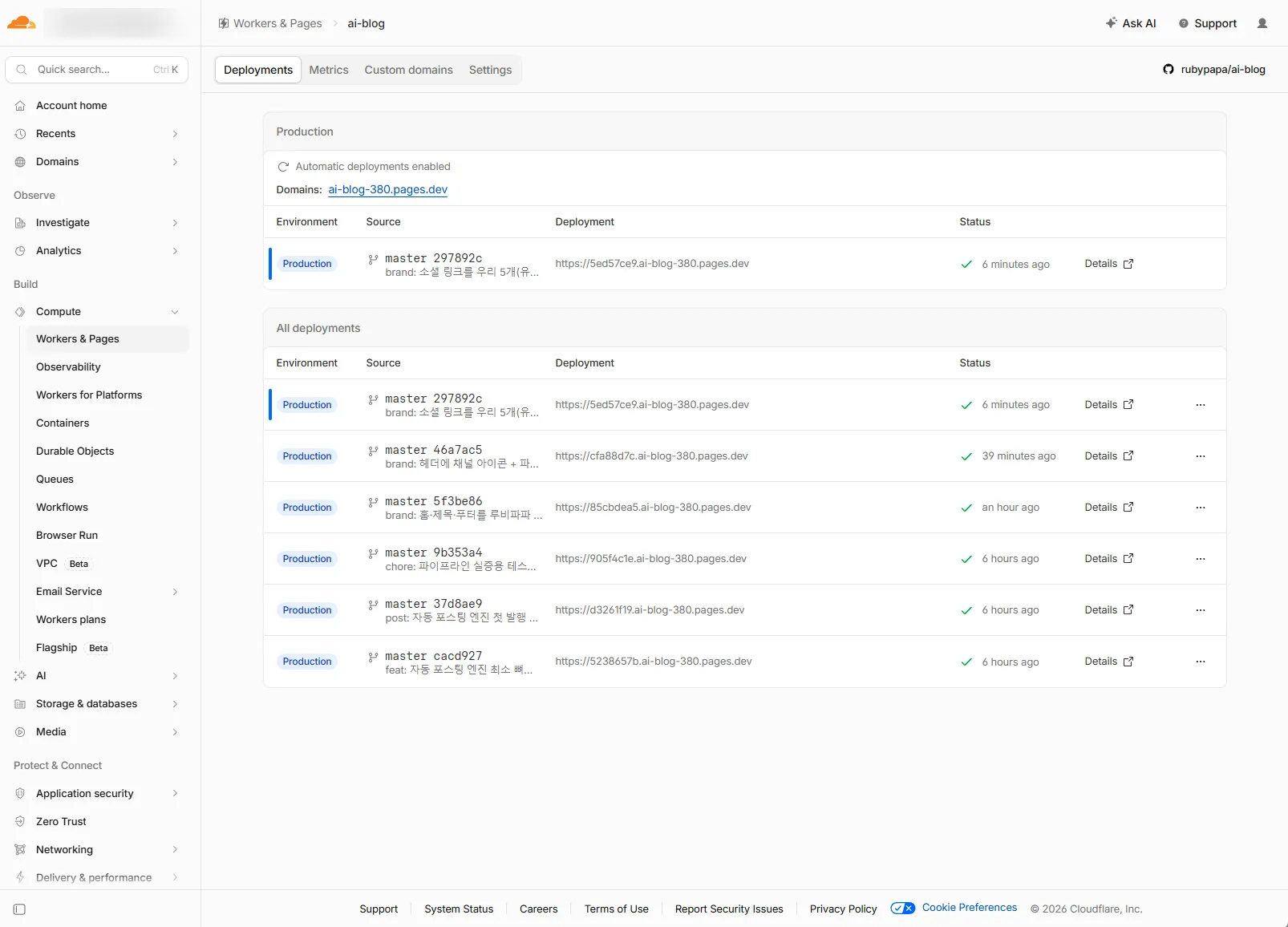Open the Settings tab
The width and height of the screenshot is (1288, 927).
tap(490, 70)
